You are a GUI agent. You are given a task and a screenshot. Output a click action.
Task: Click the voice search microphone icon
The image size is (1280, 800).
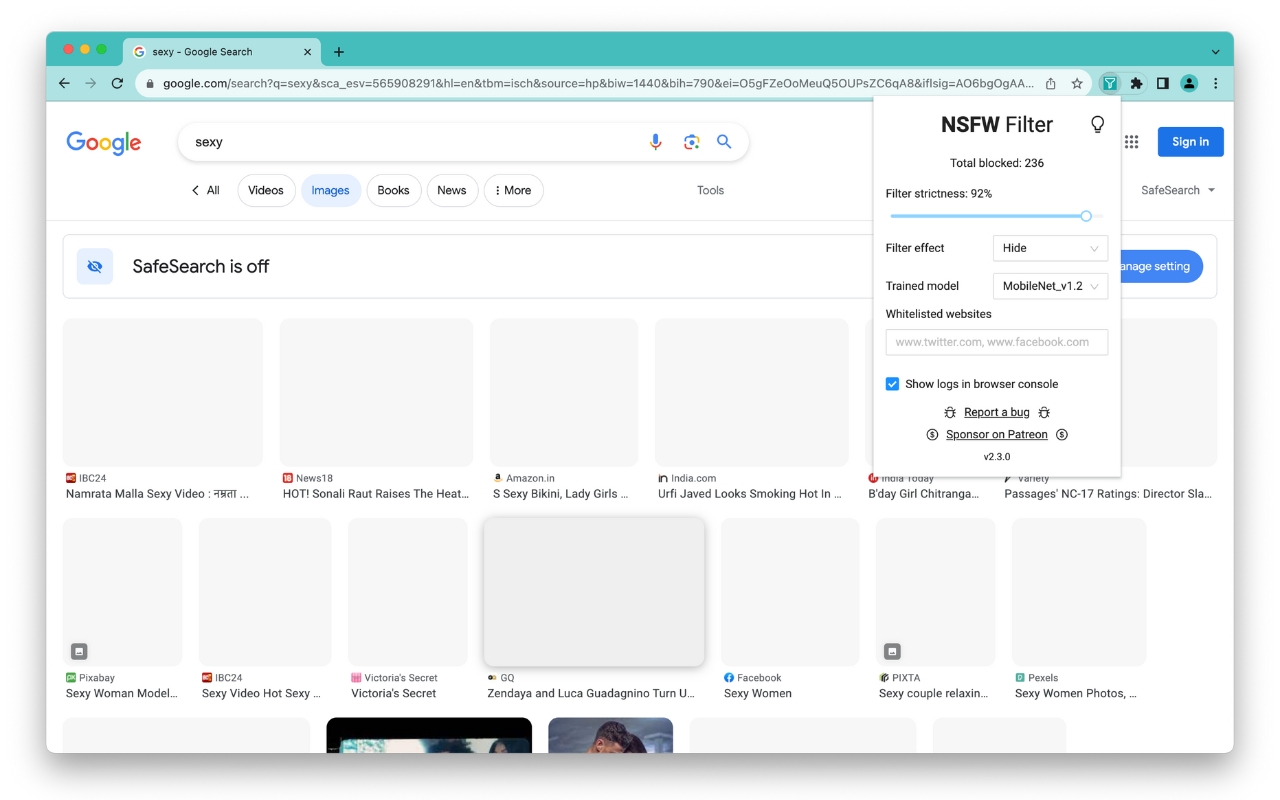coord(655,142)
